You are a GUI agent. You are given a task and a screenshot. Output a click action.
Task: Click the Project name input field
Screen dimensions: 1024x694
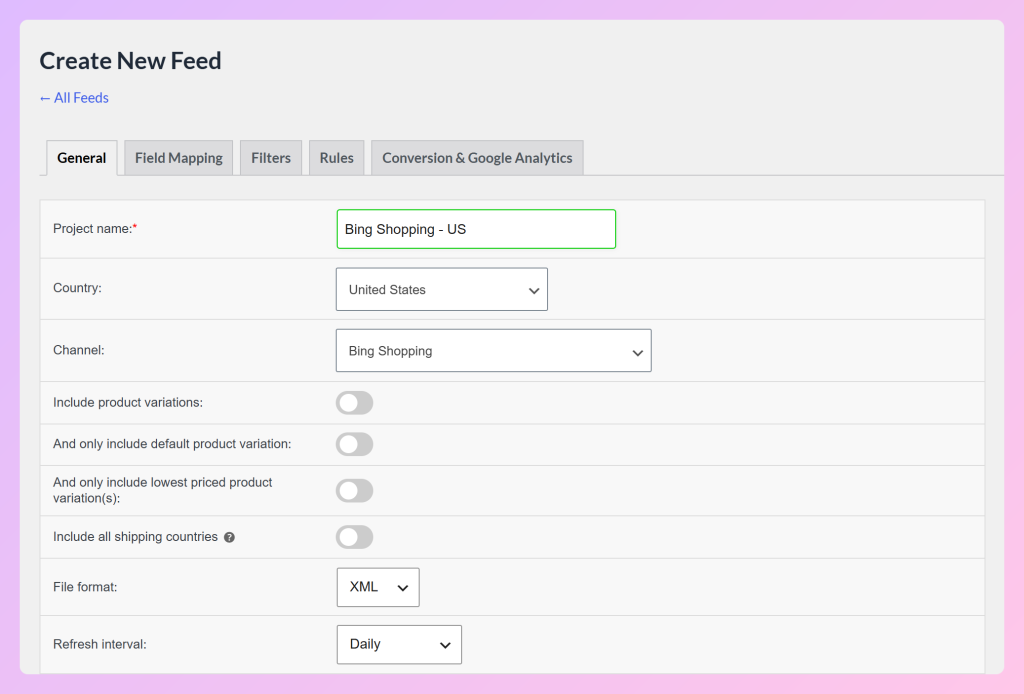click(476, 229)
